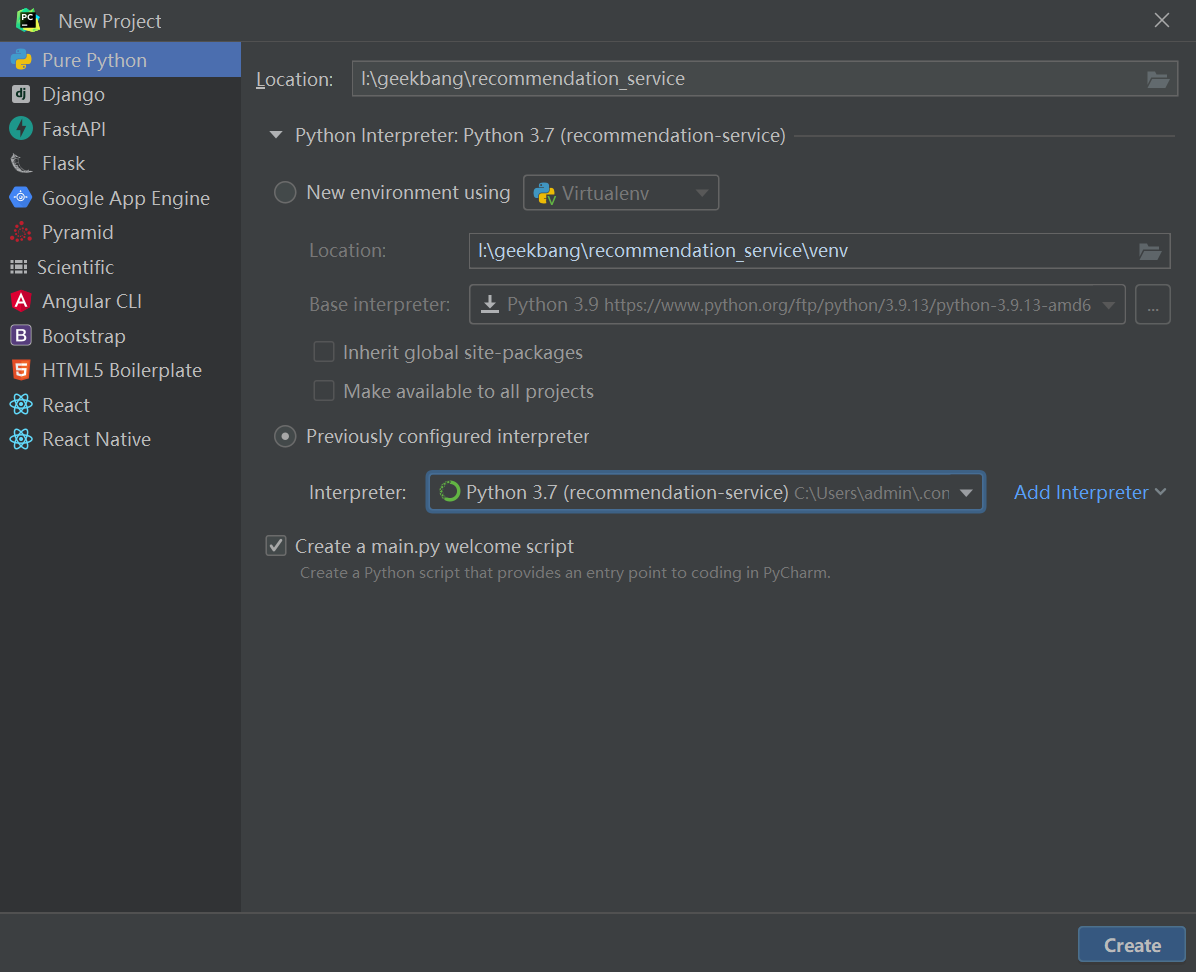1196x972 pixels.
Task: Click the Pyramid project icon
Action: click(x=20, y=232)
